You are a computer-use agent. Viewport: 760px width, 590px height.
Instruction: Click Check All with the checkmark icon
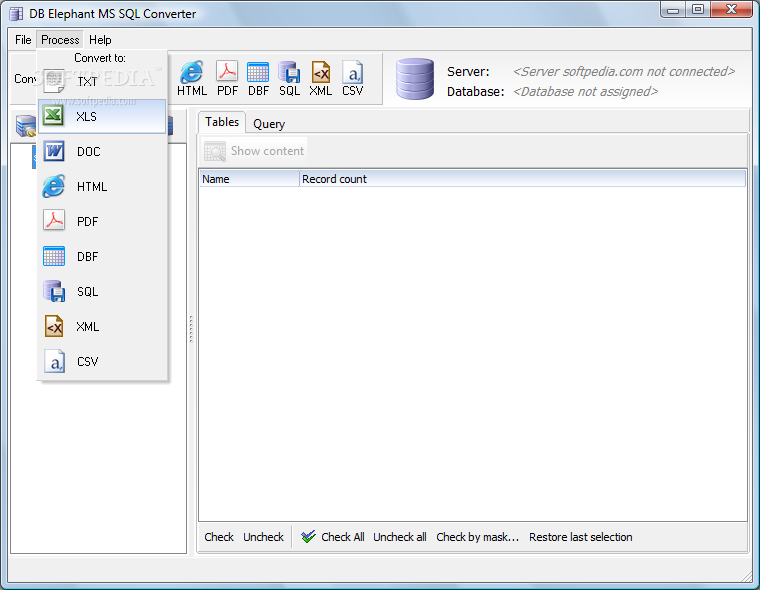332,537
